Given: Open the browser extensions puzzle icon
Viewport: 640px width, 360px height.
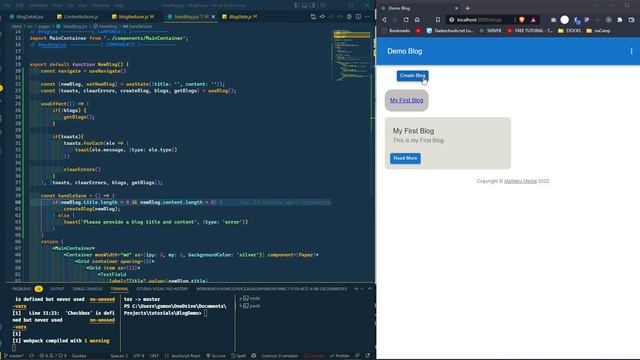Looking at the screenshot, I should pos(620,20).
